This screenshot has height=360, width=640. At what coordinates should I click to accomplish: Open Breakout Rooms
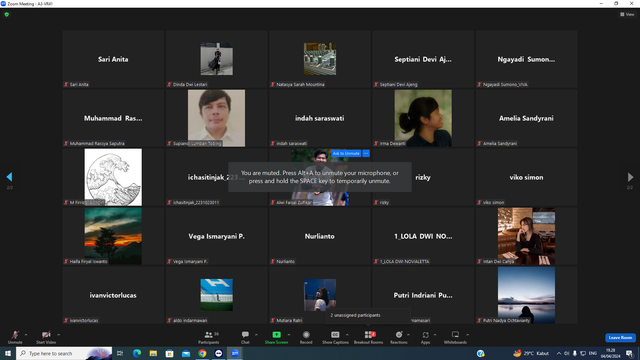[368, 337]
